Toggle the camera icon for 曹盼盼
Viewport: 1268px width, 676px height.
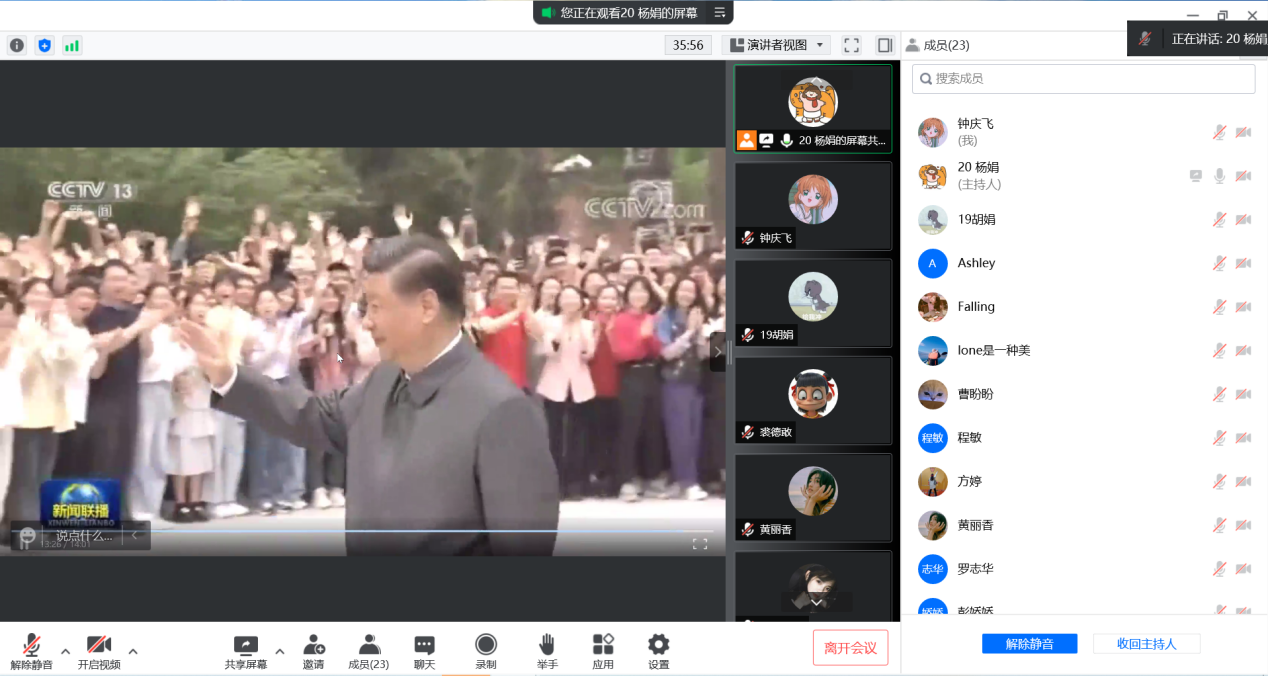(x=1243, y=394)
